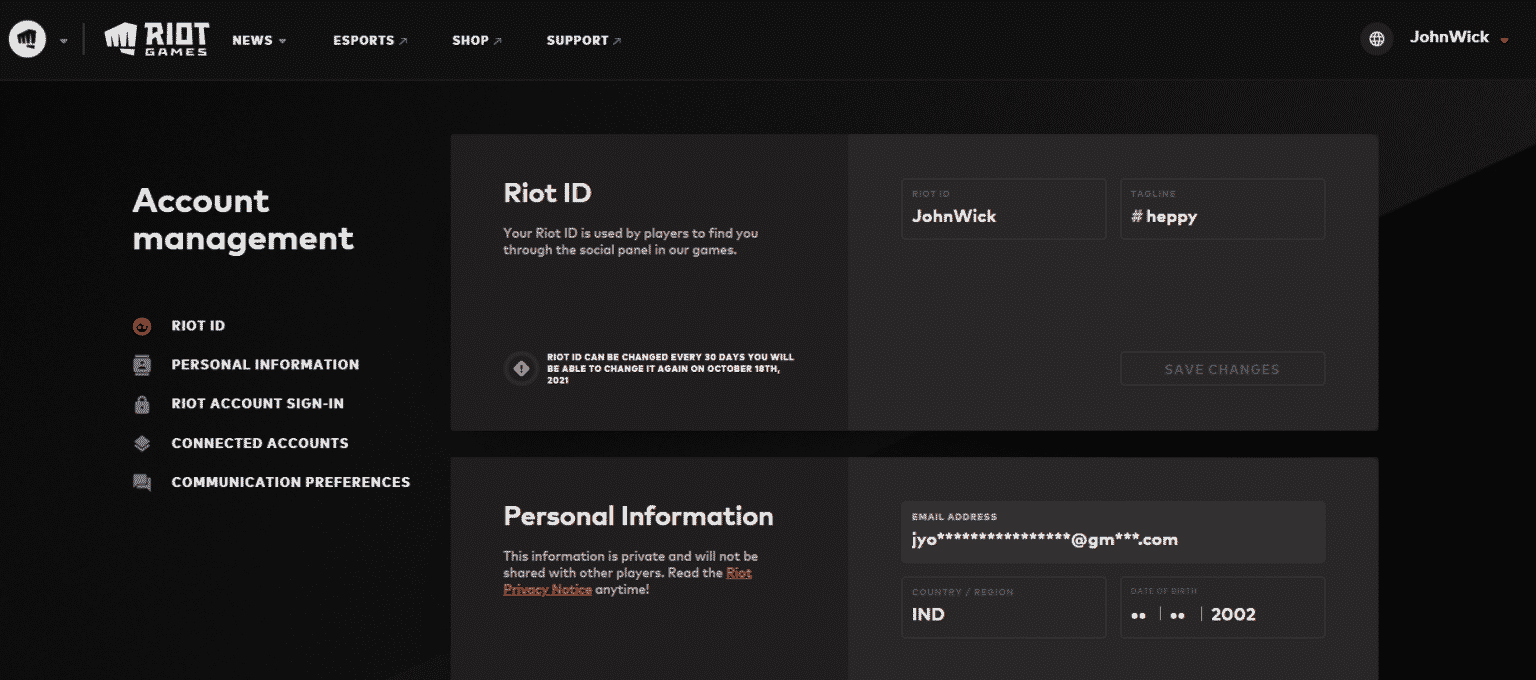Click the Communication Preferences chat icon
Screen dimensions: 1536x680
pyautogui.click(x=142, y=482)
